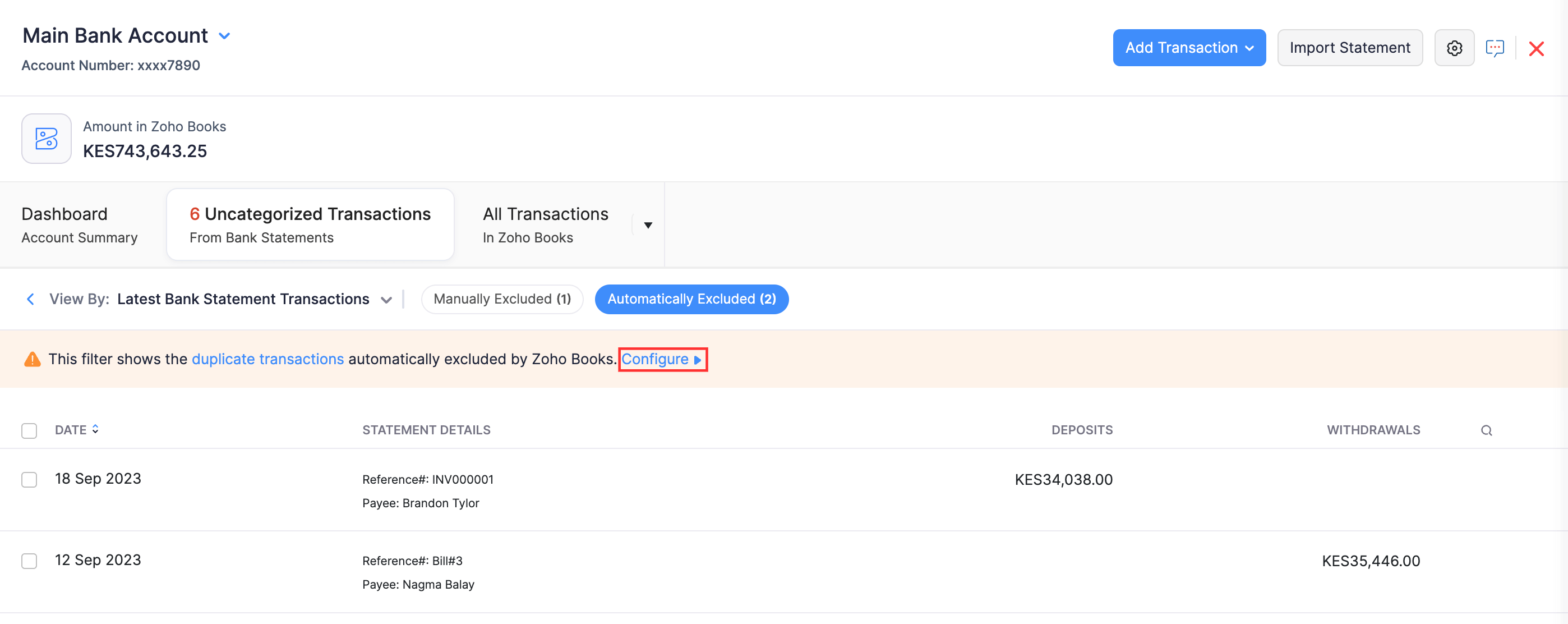
Task: Show Manually Excluded transactions filter
Action: coord(502,299)
